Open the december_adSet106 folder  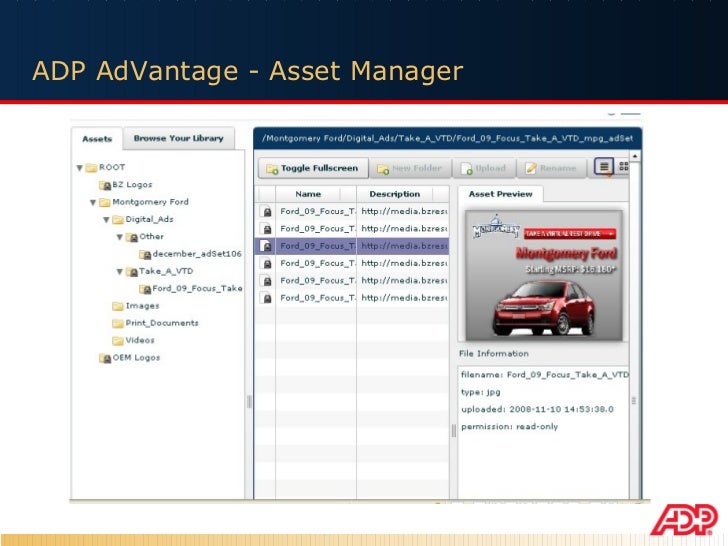pyautogui.click(x=190, y=254)
